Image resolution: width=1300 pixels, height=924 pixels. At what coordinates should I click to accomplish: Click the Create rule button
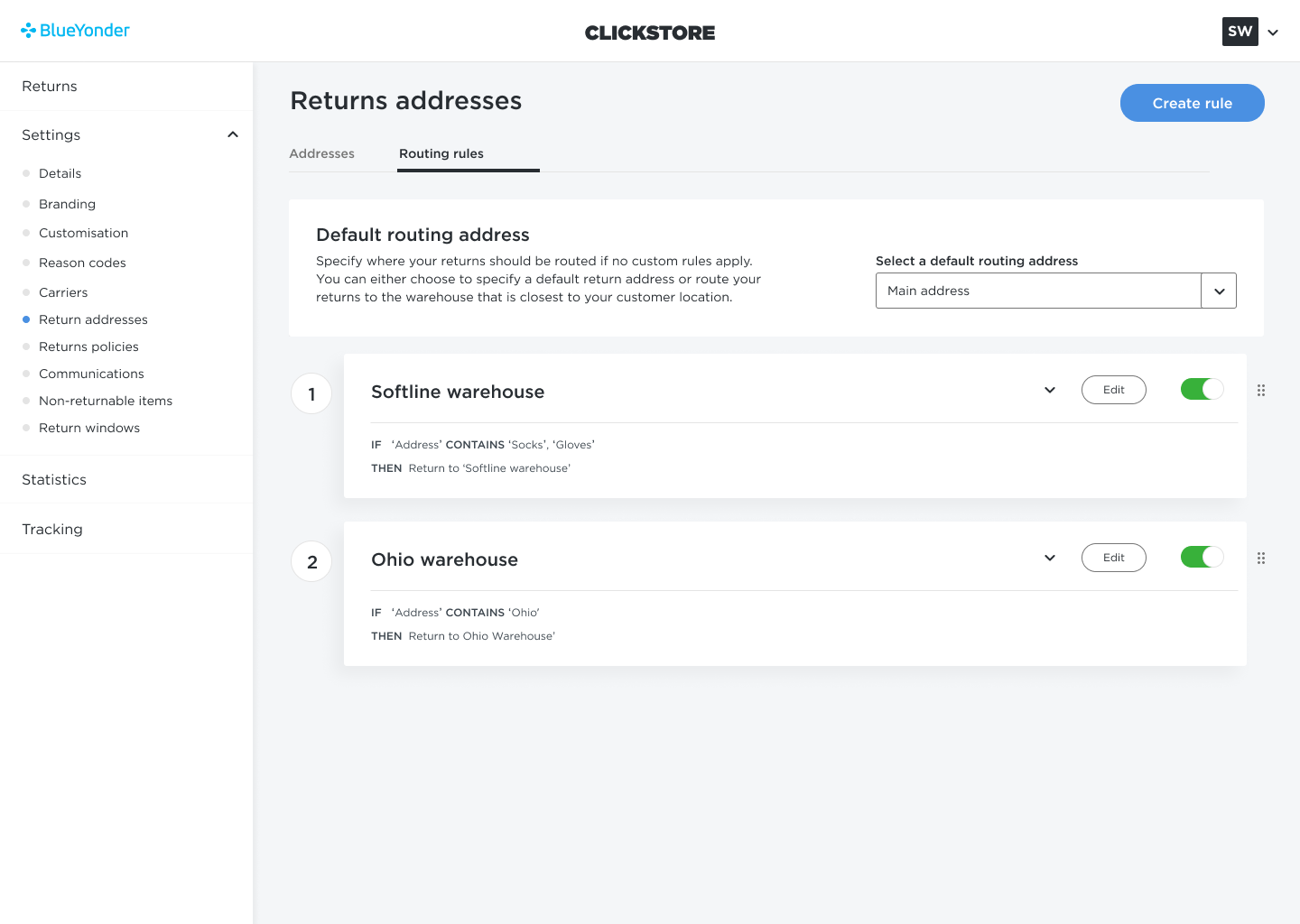1192,103
